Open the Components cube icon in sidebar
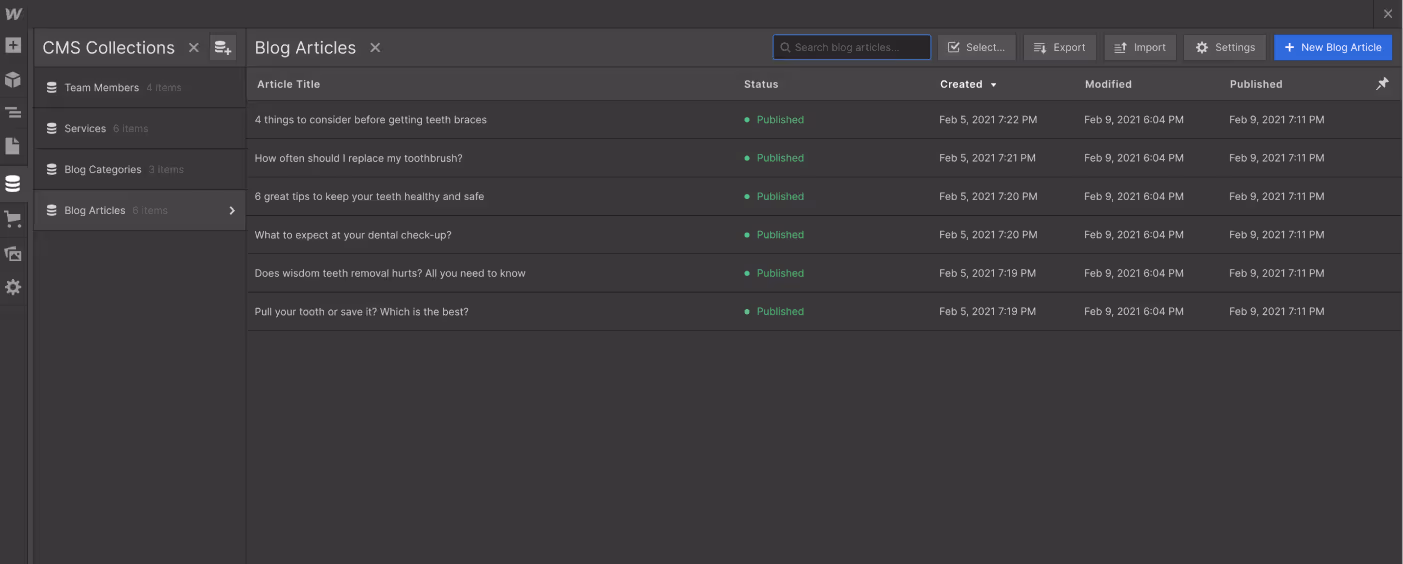Screen dimensions: 1403x564 (13, 80)
